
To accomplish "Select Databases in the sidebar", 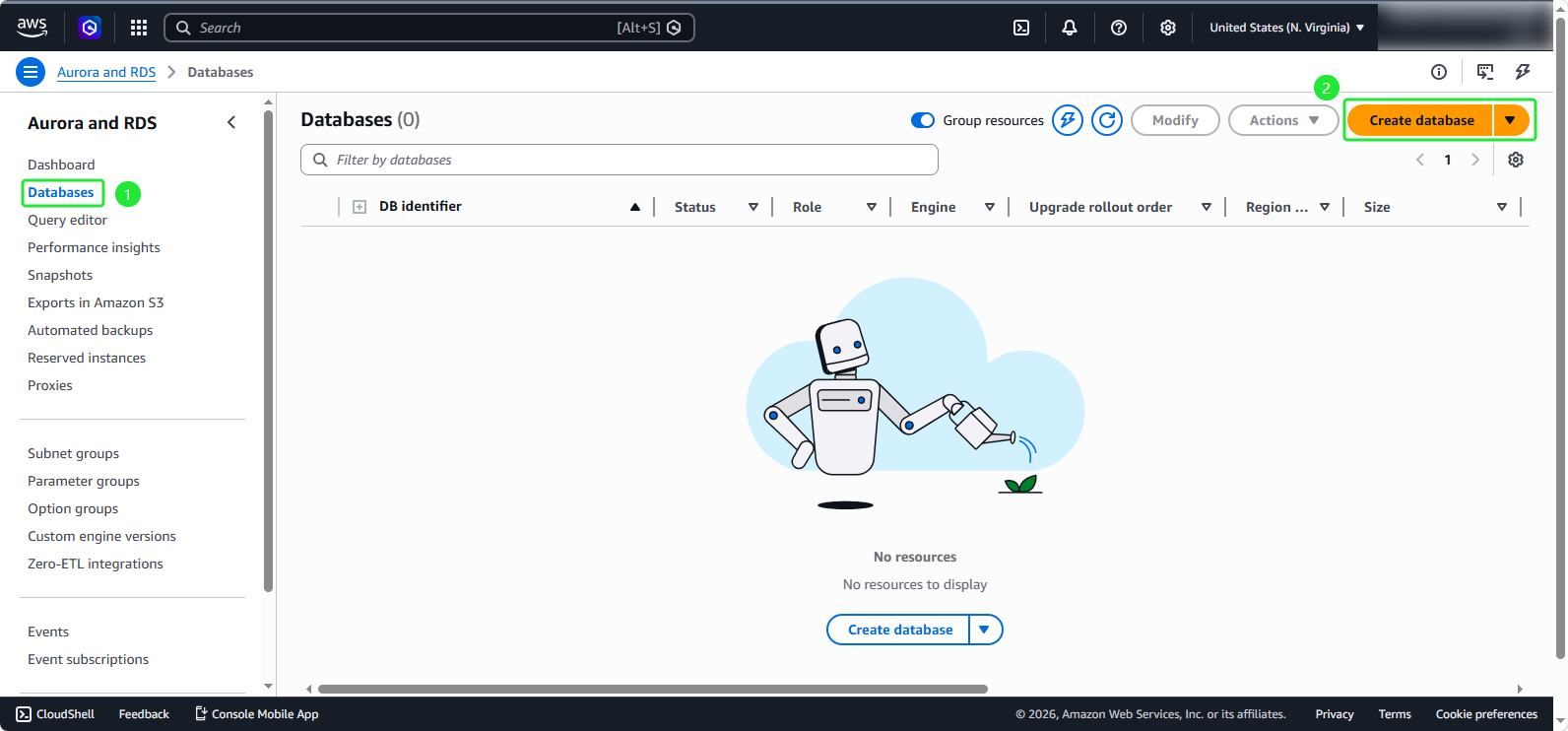I will [x=61, y=192].
